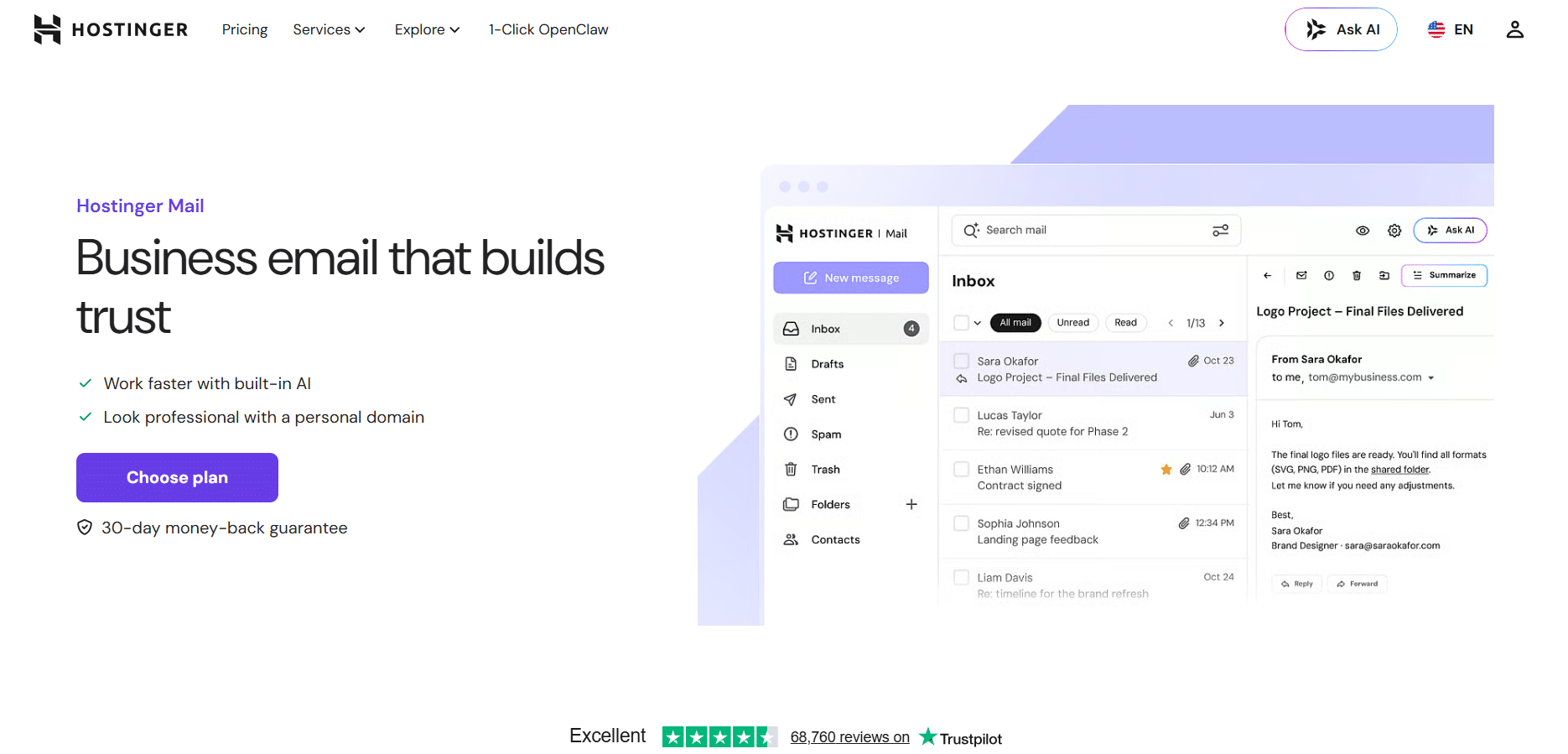1568x754 pixels.
Task: Click the search filter sliders icon
Action: [x=1221, y=231]
